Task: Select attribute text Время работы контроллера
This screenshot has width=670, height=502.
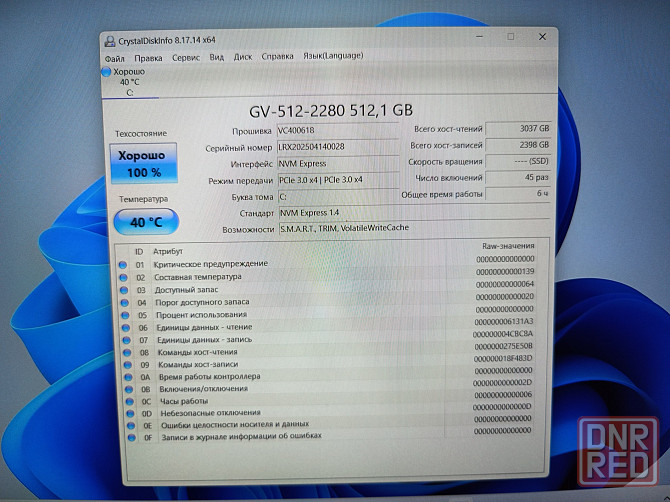Action: coord(209,377)
